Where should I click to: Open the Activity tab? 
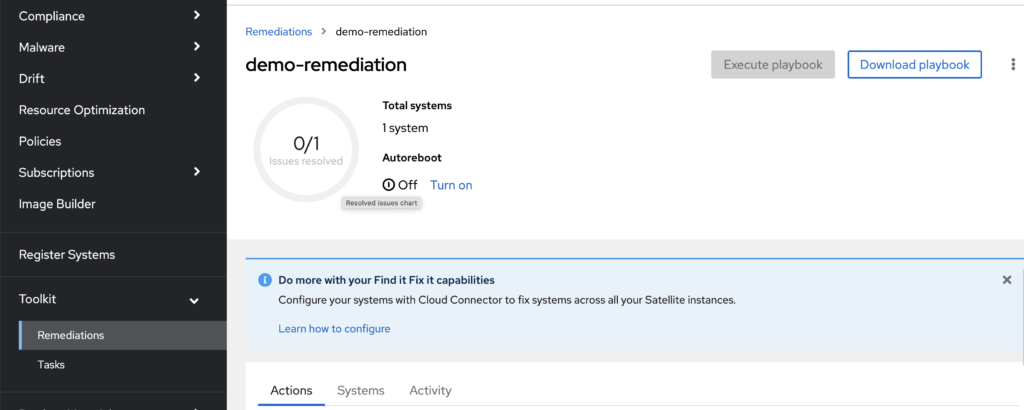[x=430, y=390]
